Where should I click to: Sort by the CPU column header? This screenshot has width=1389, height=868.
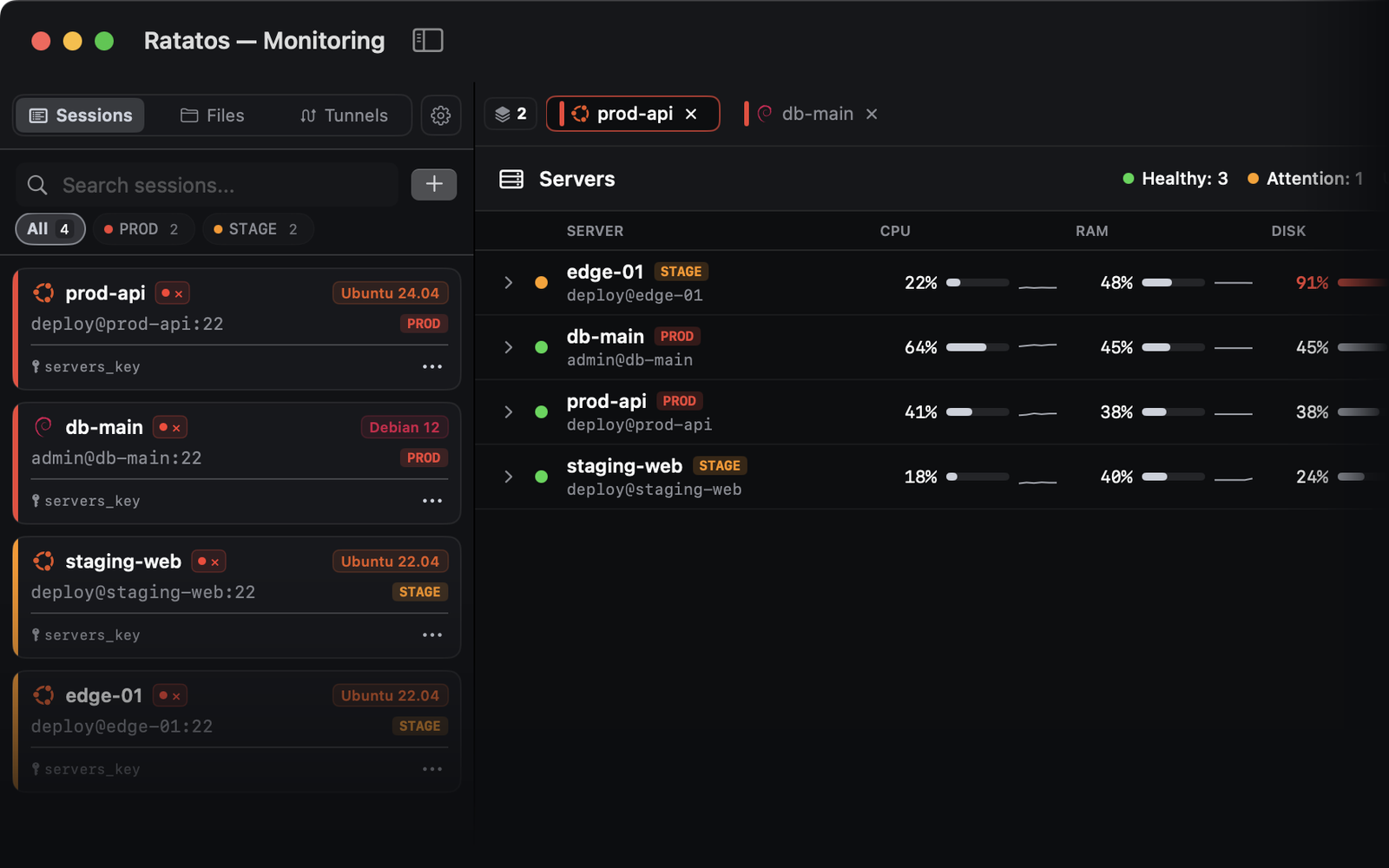(x=895, y=231)
